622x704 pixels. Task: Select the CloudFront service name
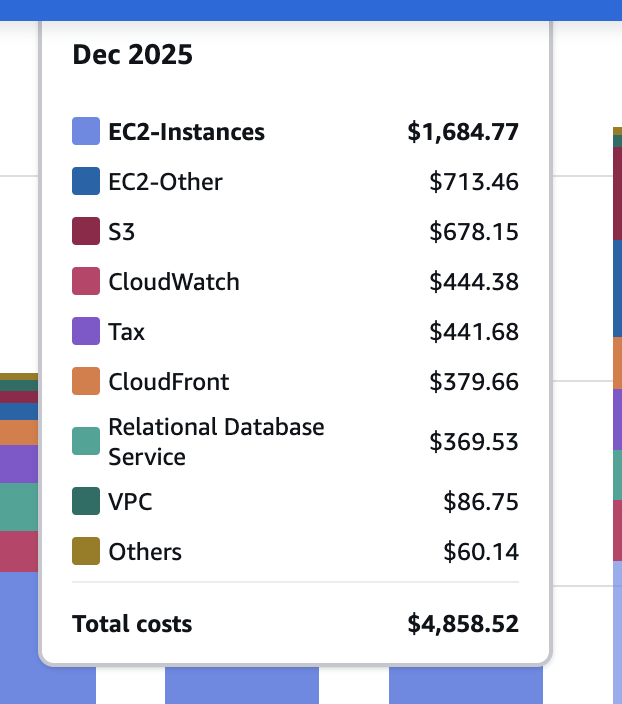point(169,382)
